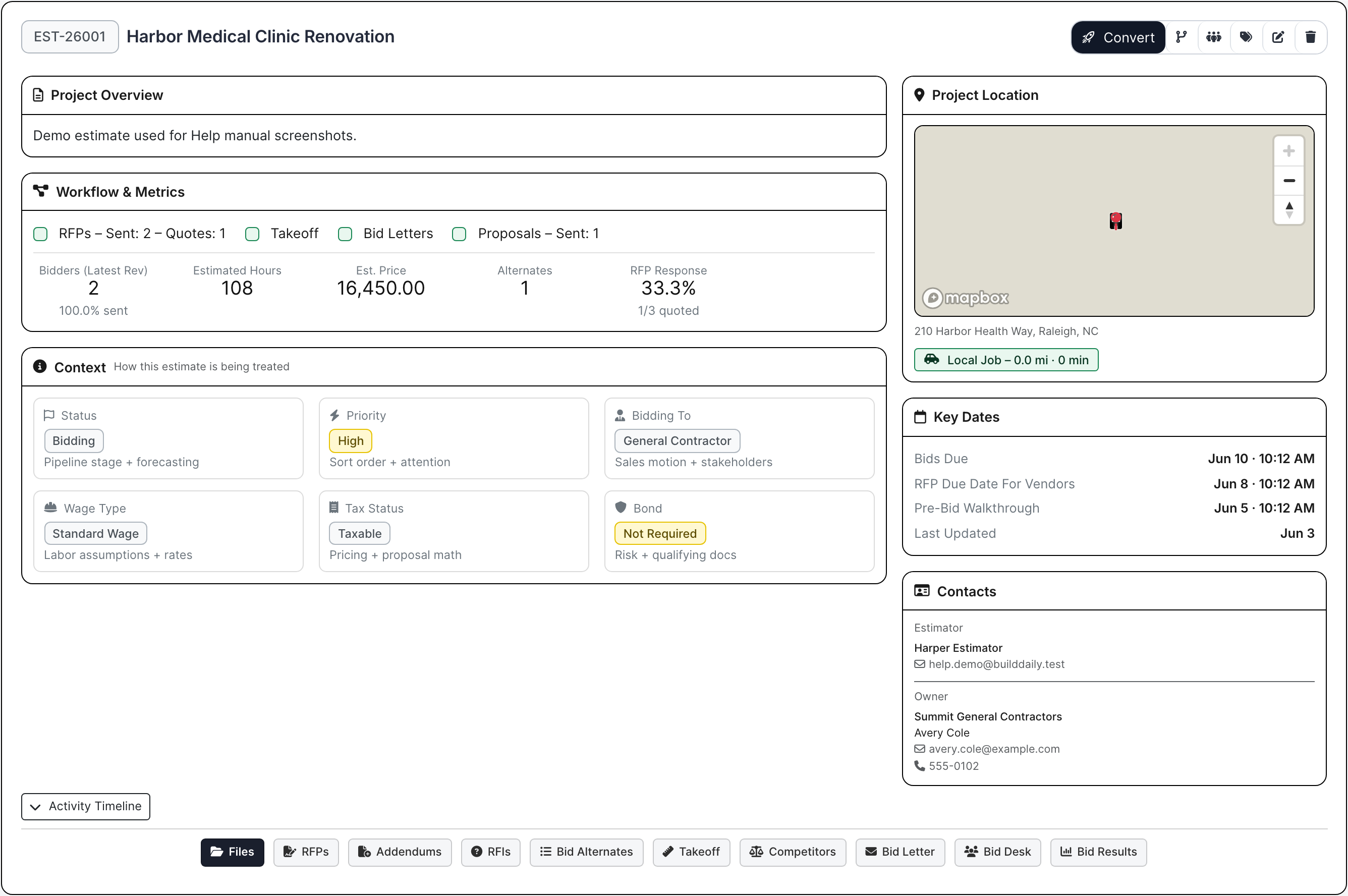Toggle the Takeoff workflow checkbox
Image resolution: width=1348 pixels, height=896 pixels.
coord(252,234)
